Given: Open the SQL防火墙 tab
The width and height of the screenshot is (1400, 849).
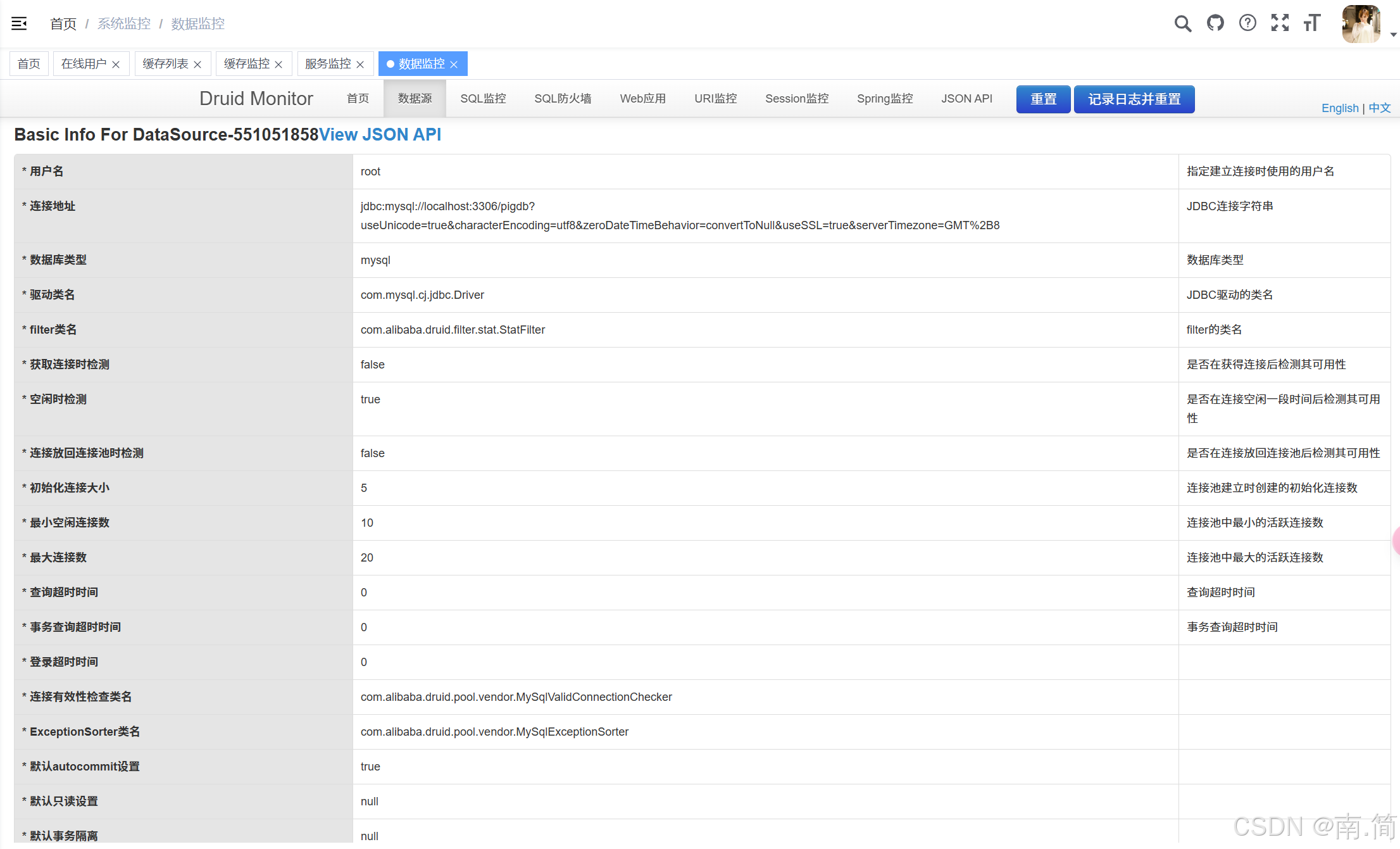Looking at the screenshot, I should (563, 99).
